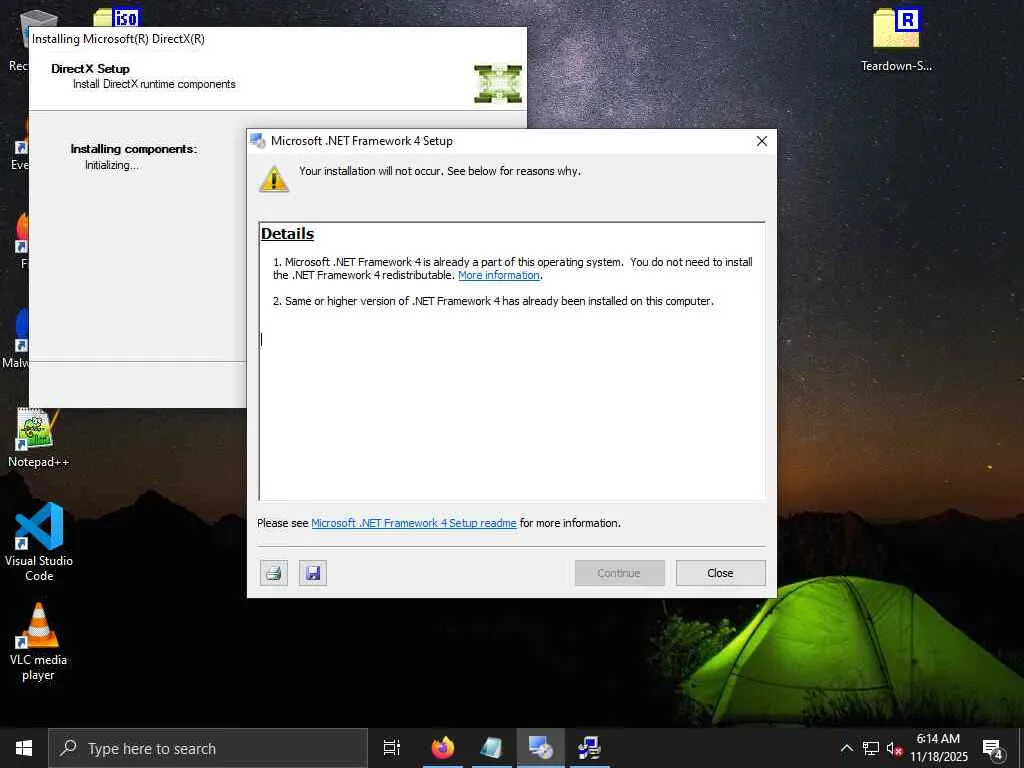1024x768 pixels.
Task: Open the More information link
Action: 499,275
